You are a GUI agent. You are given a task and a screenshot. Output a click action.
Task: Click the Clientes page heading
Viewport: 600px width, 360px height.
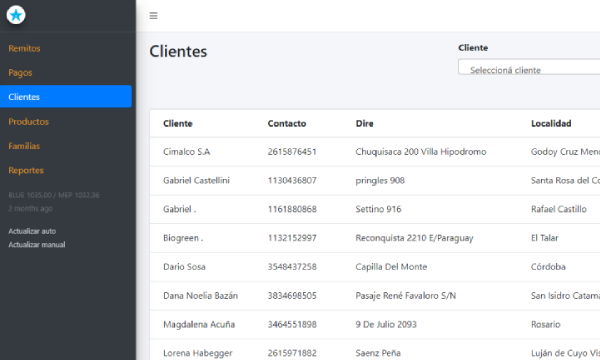coord(178,51)
